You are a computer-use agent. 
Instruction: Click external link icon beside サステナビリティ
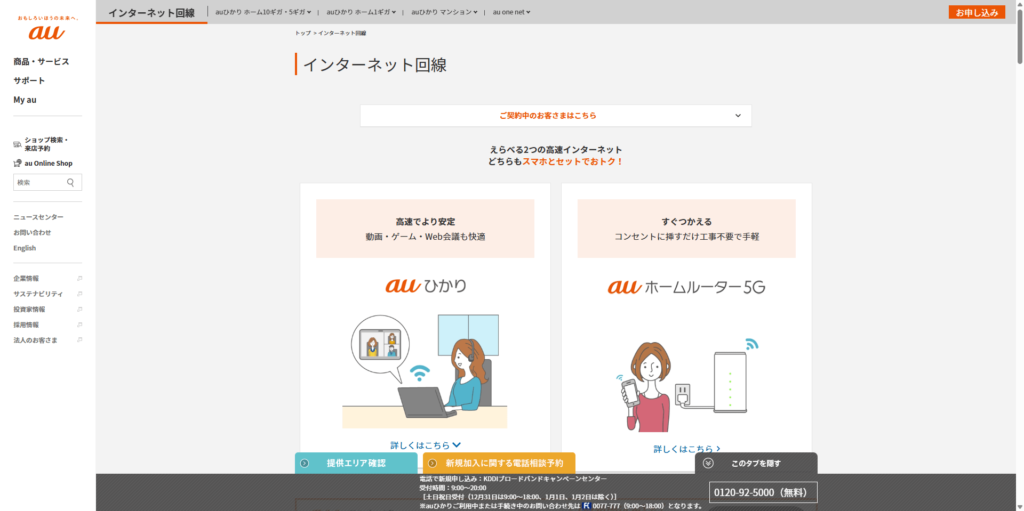click(80, 294)
